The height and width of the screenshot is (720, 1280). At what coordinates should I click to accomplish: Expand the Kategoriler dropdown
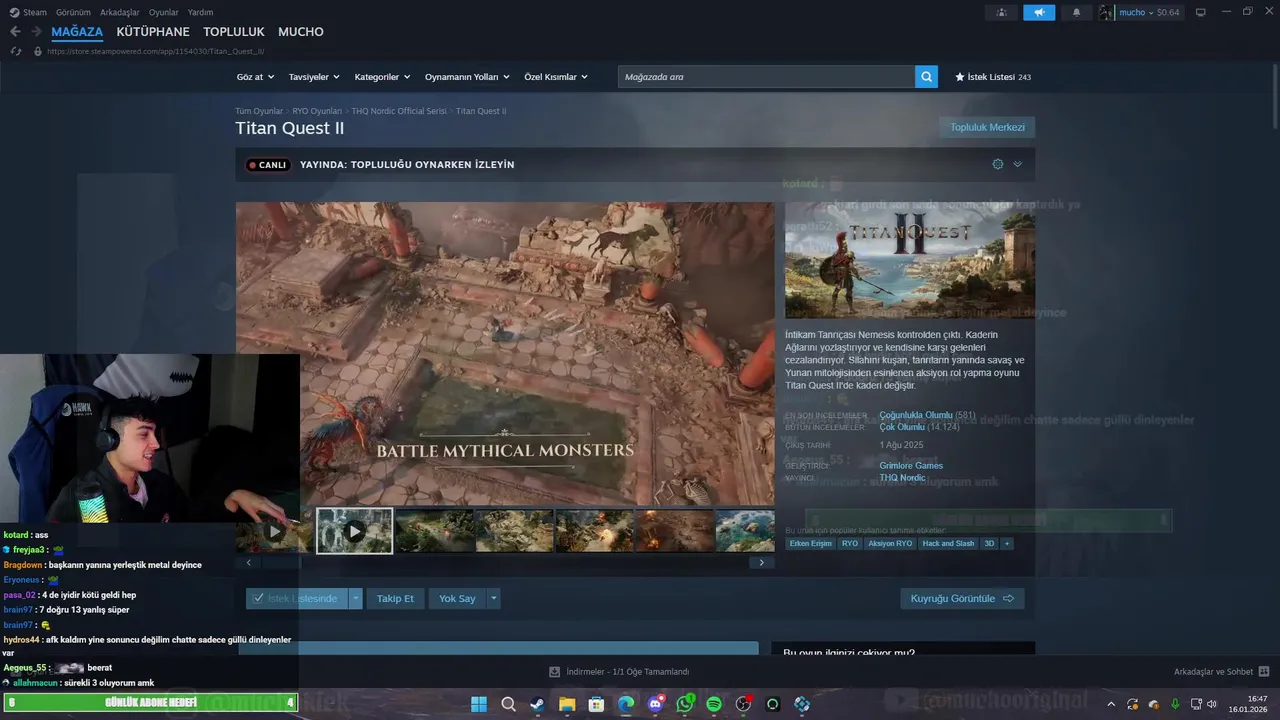tap(383, 77)
